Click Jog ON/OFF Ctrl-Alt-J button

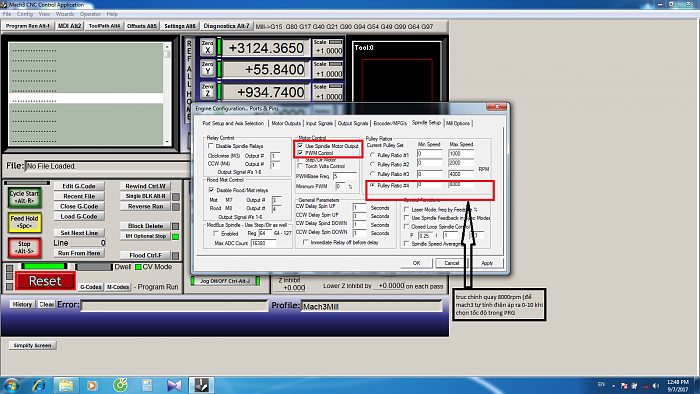tap(225, 281)
